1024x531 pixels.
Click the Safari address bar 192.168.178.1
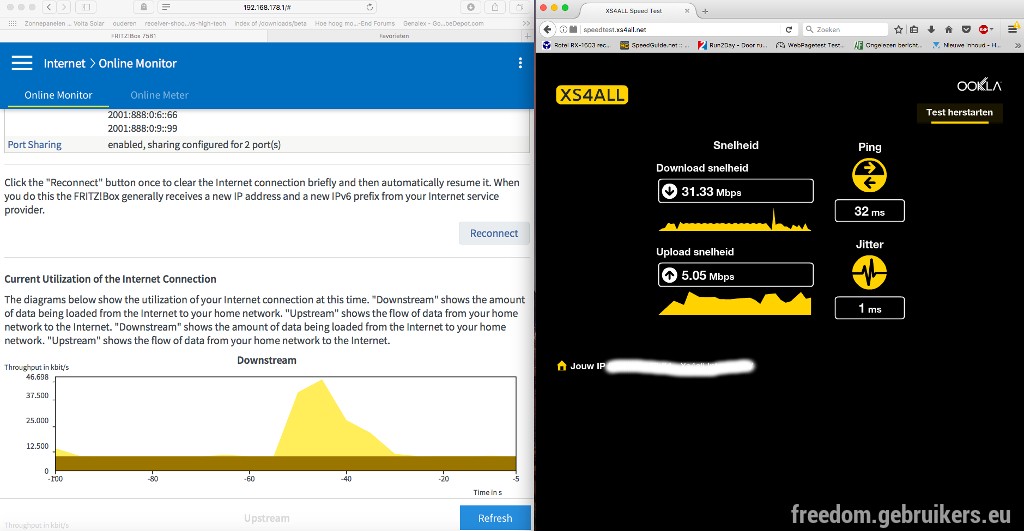(267, 7)
